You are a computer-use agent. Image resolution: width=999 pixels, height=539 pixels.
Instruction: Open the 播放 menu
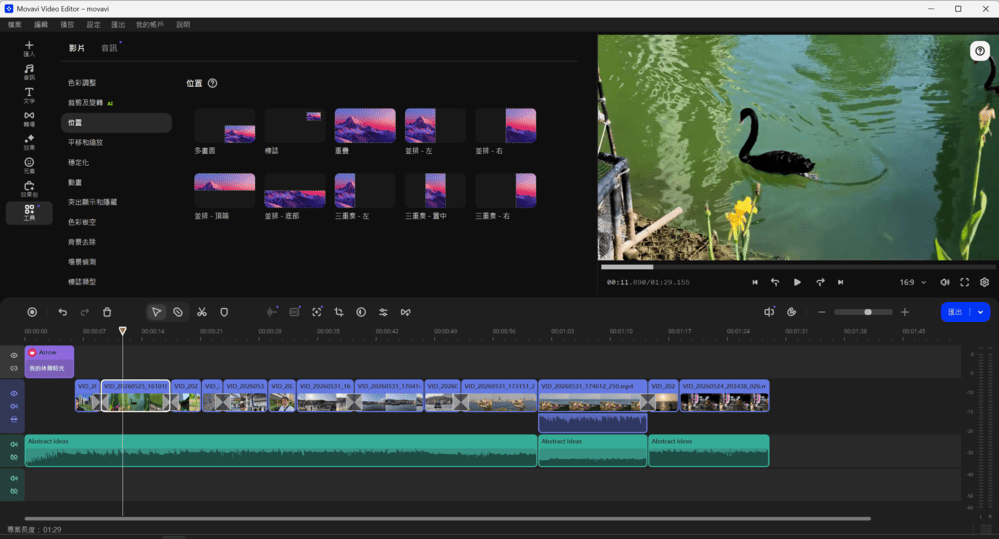click(67, 25)
